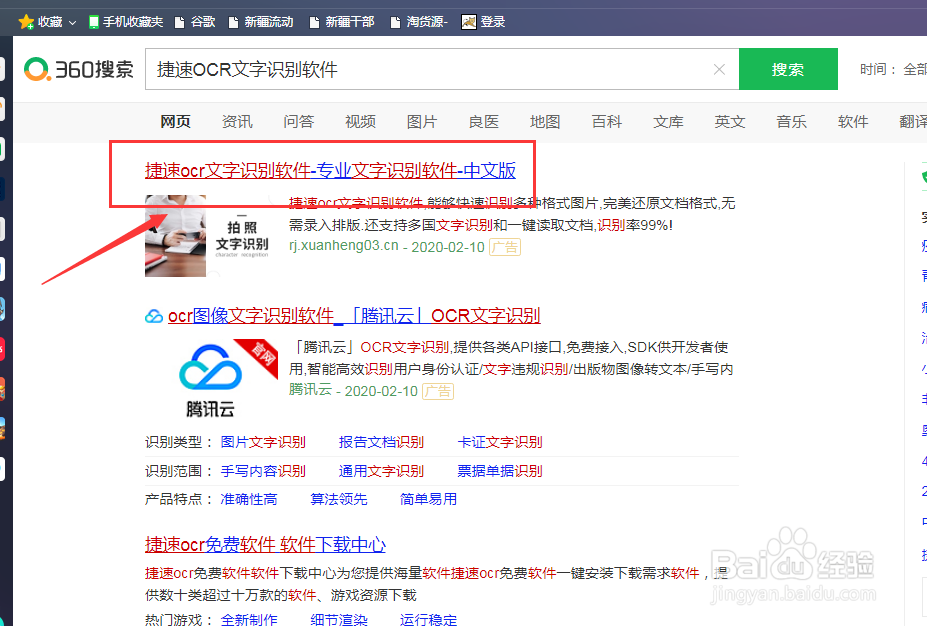Open the 收藏 favorites star icon
Screen dimensions: 927x626
click(x=26, y=22)
